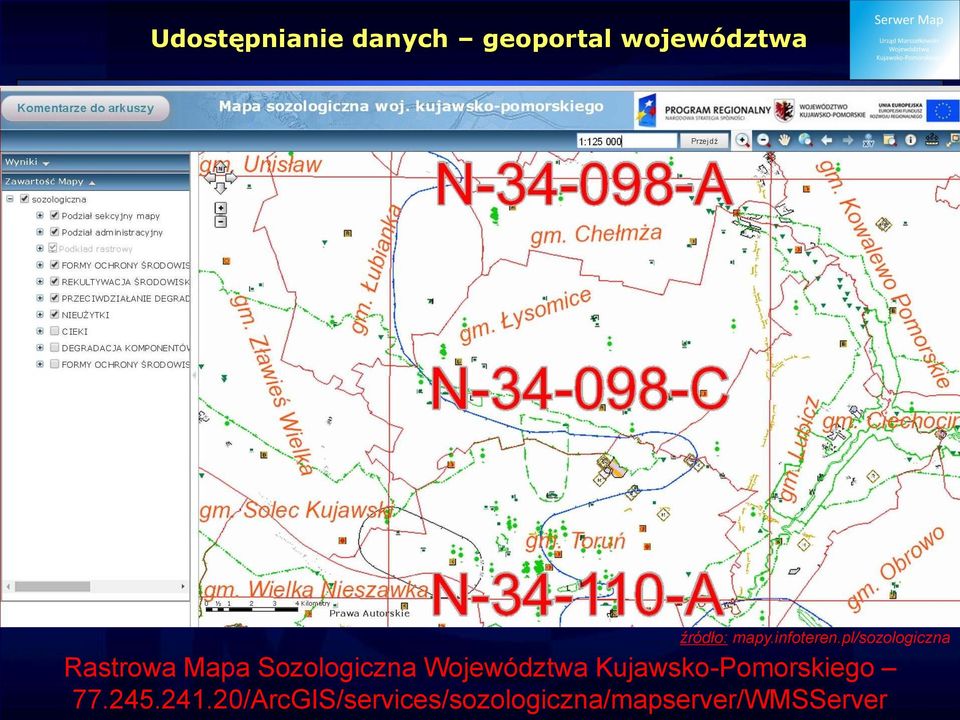Pan map north with the N arrow
This screenshot has height=720, width=960.
221,168
